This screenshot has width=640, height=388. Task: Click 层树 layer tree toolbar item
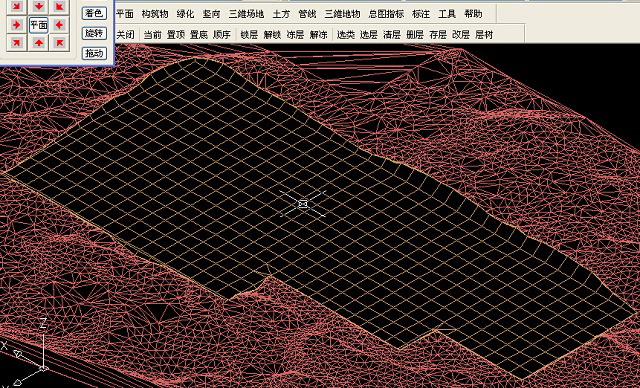[x=484, y=35]
